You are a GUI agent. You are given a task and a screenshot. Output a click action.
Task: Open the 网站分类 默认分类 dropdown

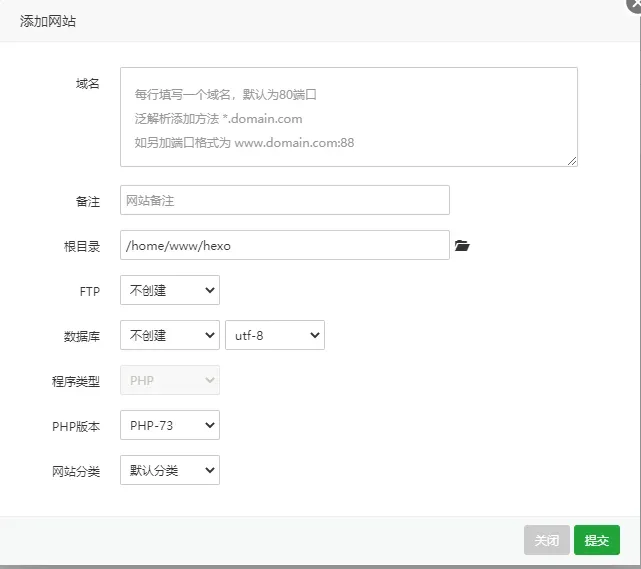[170, 470]
